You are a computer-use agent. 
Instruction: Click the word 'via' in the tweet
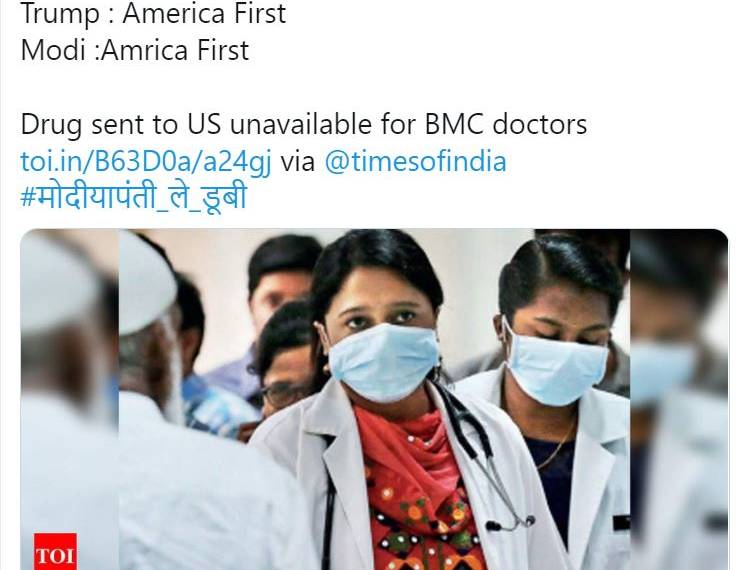click(298, 162)
